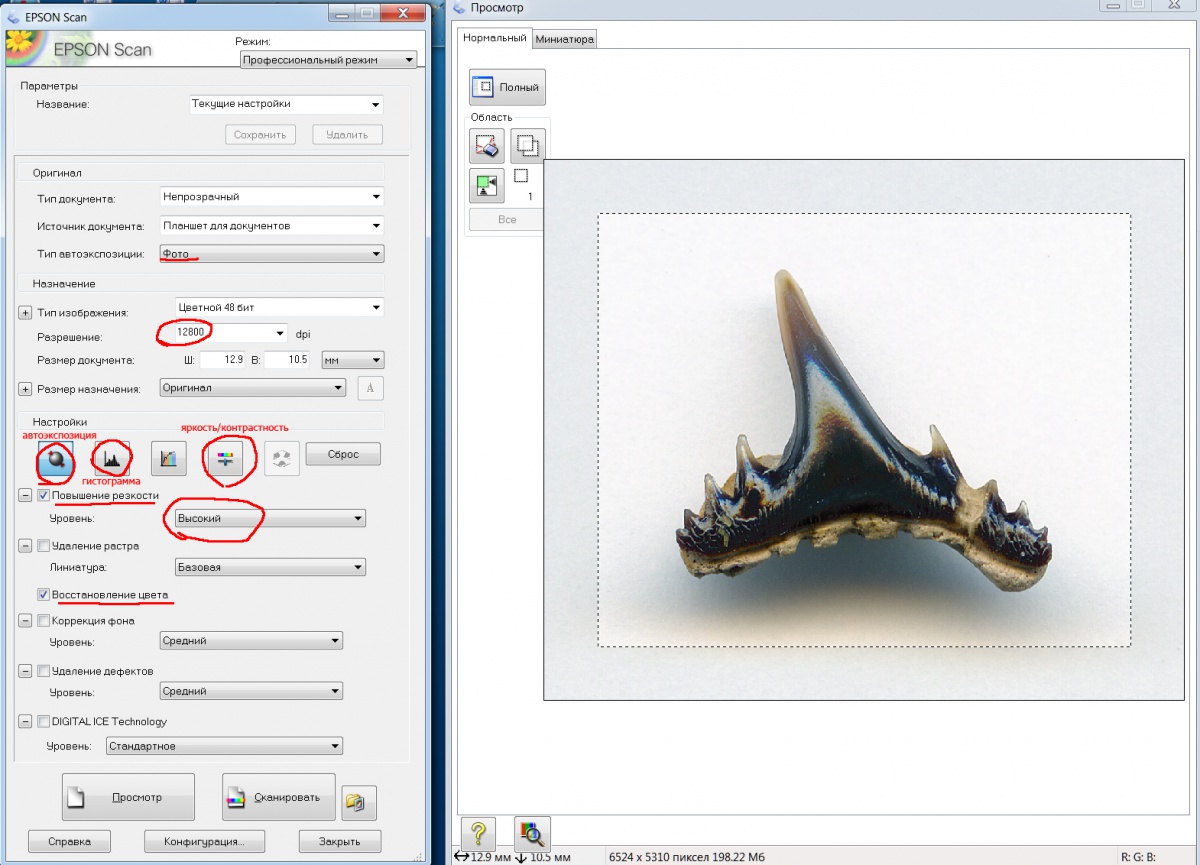Toggle the DIGITAL ICE Technology checkbox
Screen dimensions: 1200x865
point(44,721)
